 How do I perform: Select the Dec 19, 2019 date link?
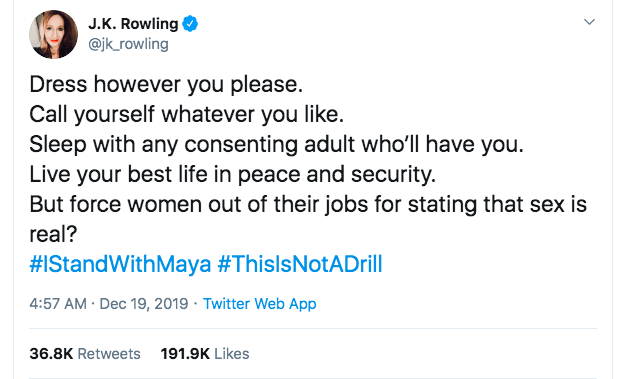(143, 303)
